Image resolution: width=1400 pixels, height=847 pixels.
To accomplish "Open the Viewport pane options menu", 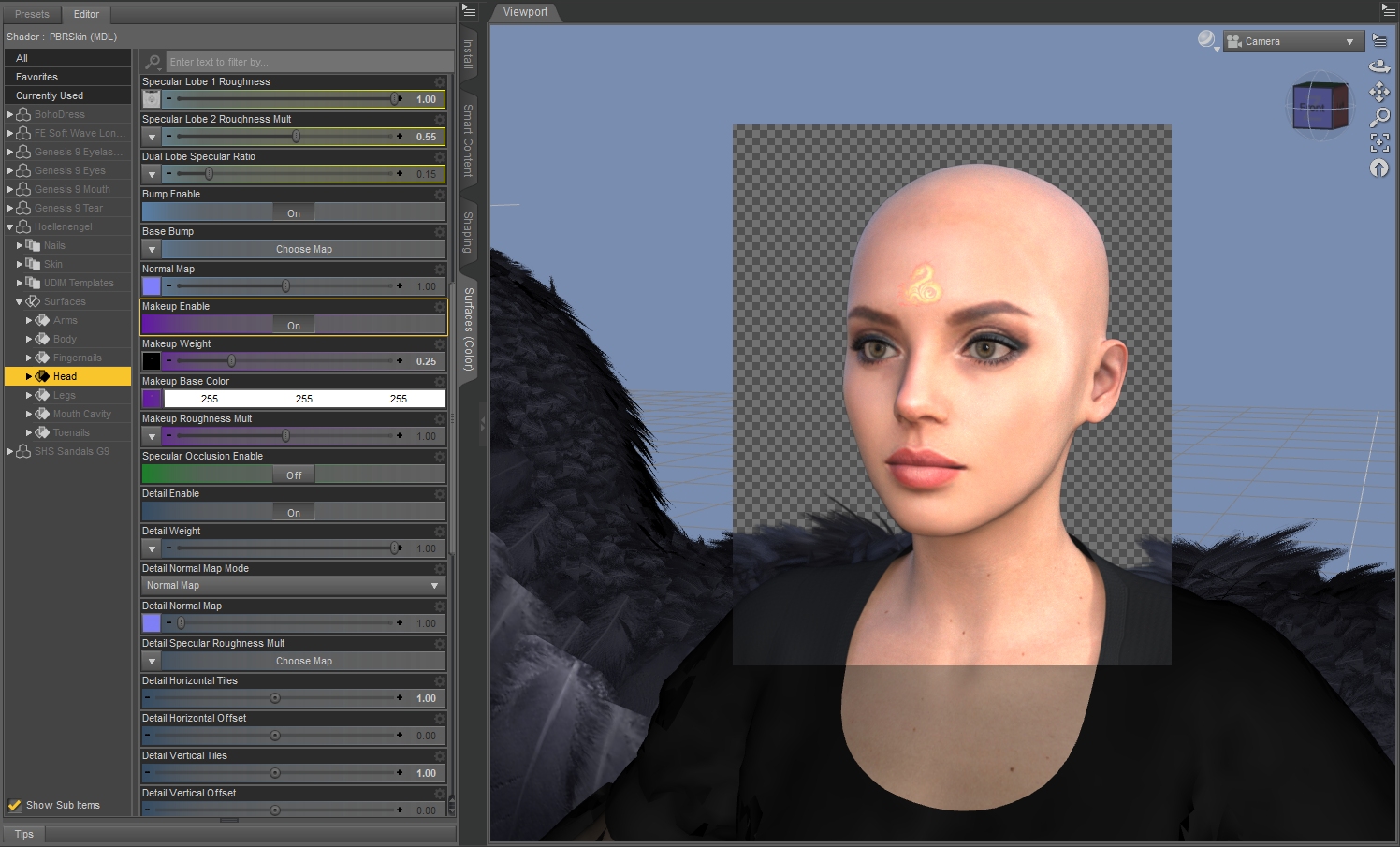I will 1388,10.
